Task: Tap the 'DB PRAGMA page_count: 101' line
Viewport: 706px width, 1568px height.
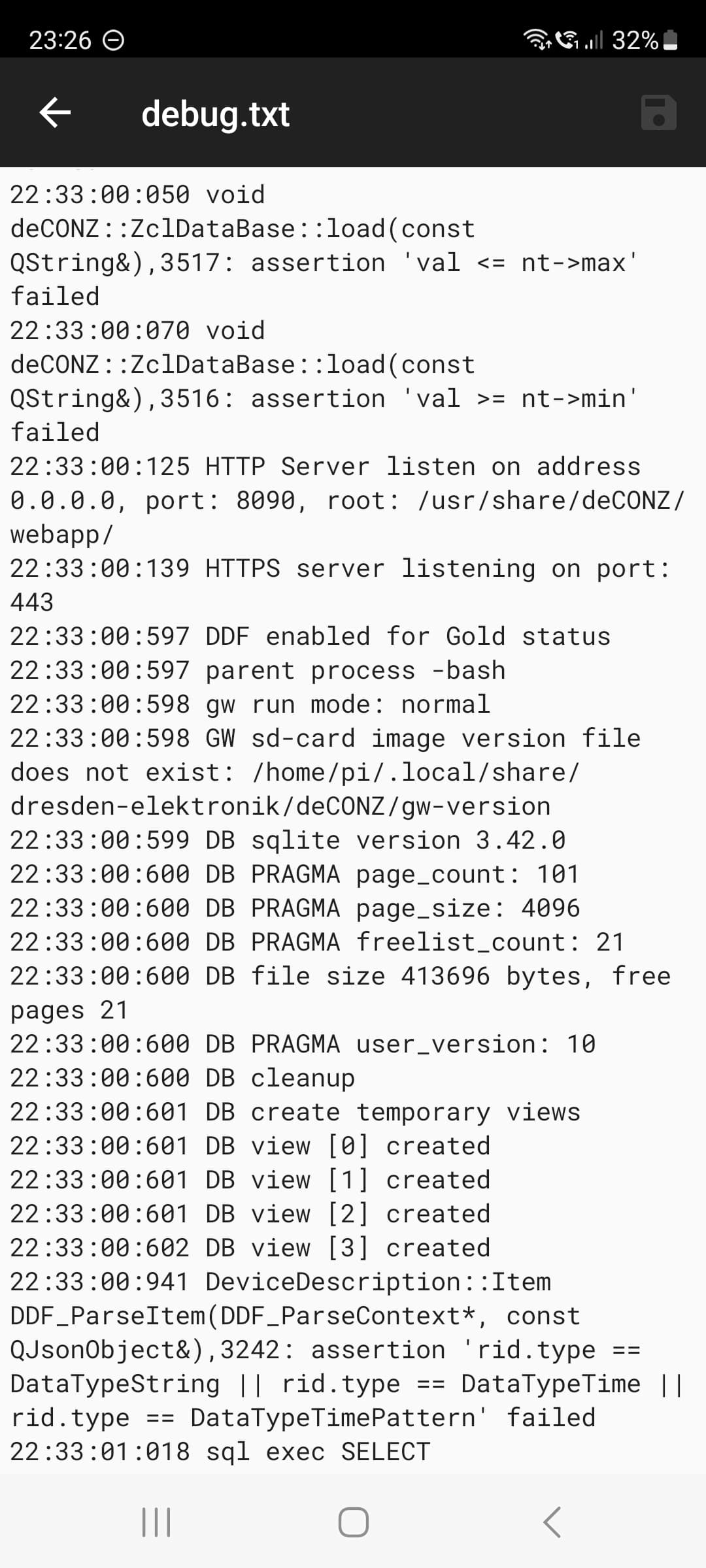Action: point(294,874)
